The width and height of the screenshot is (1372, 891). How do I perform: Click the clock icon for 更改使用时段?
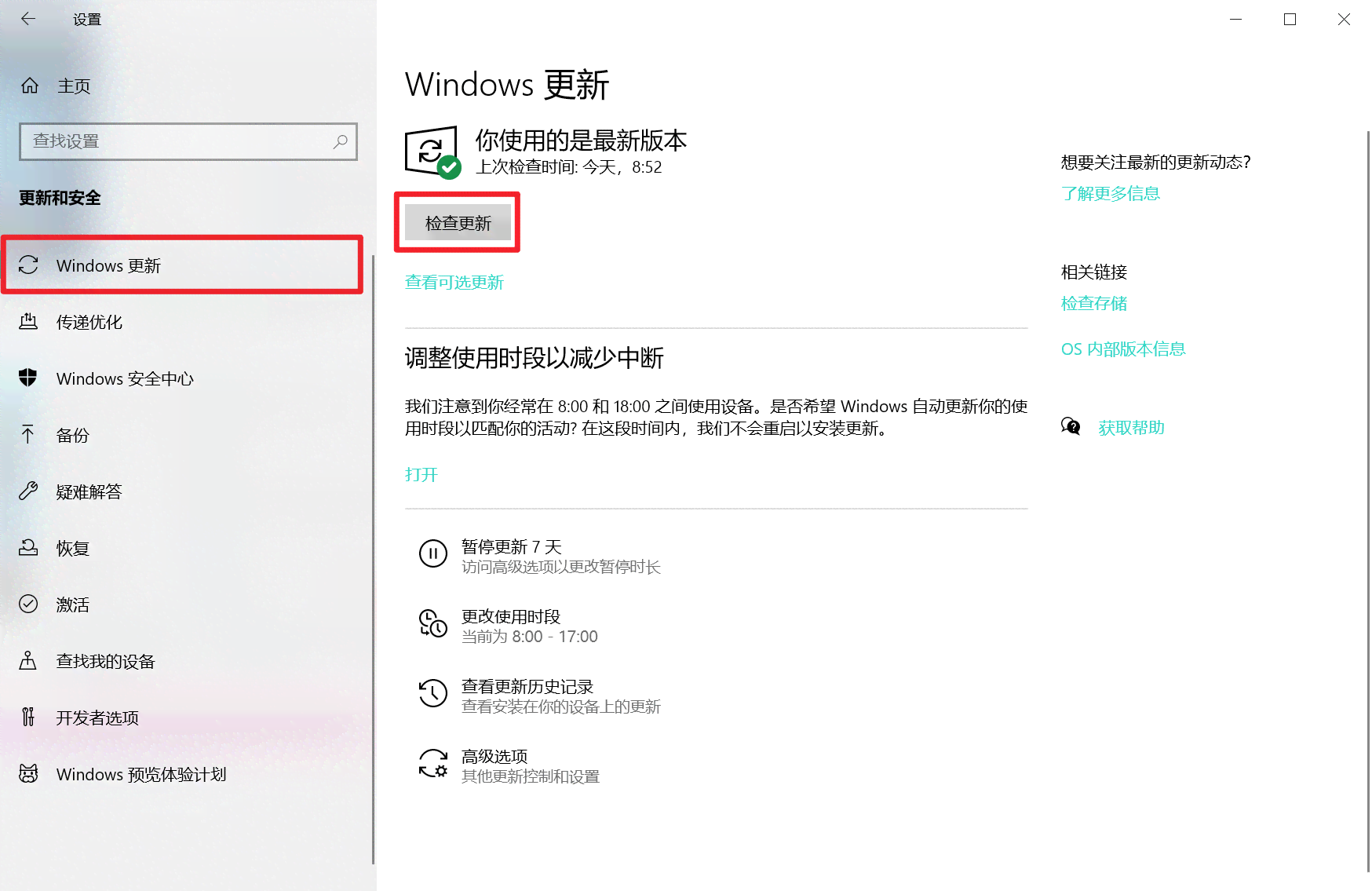(433, 624)
